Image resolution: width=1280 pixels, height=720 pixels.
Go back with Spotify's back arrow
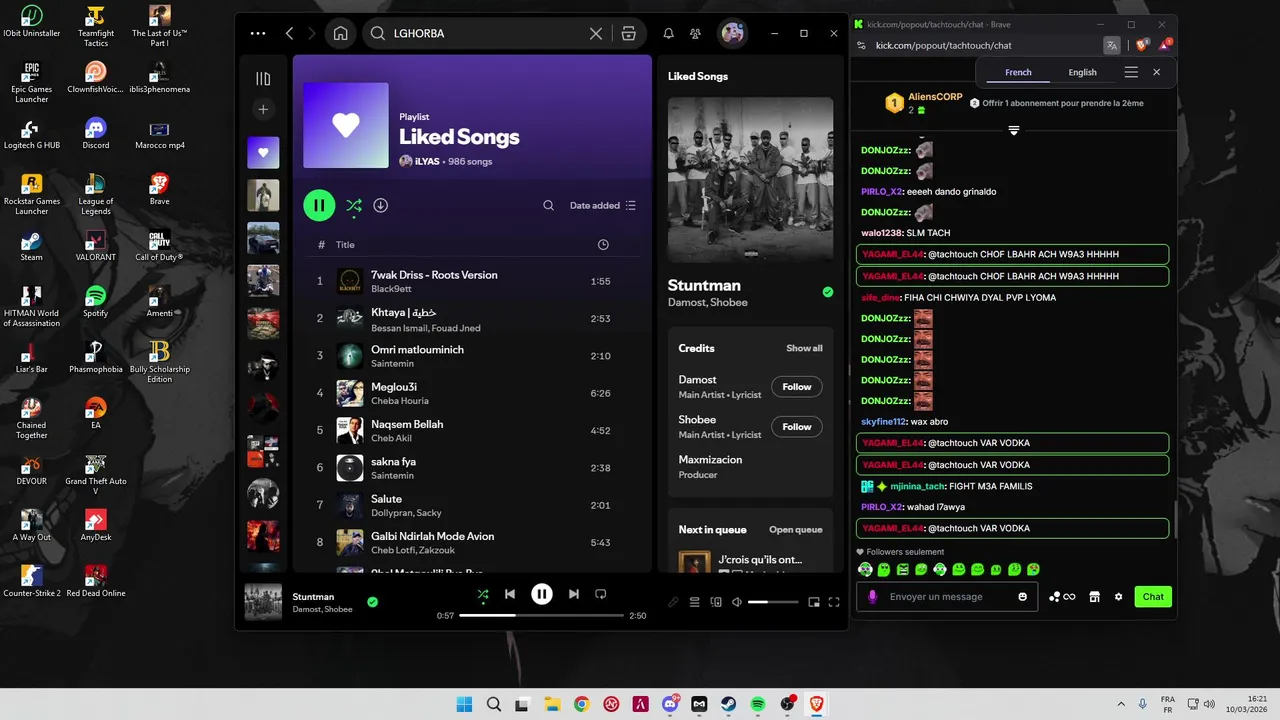290,33
